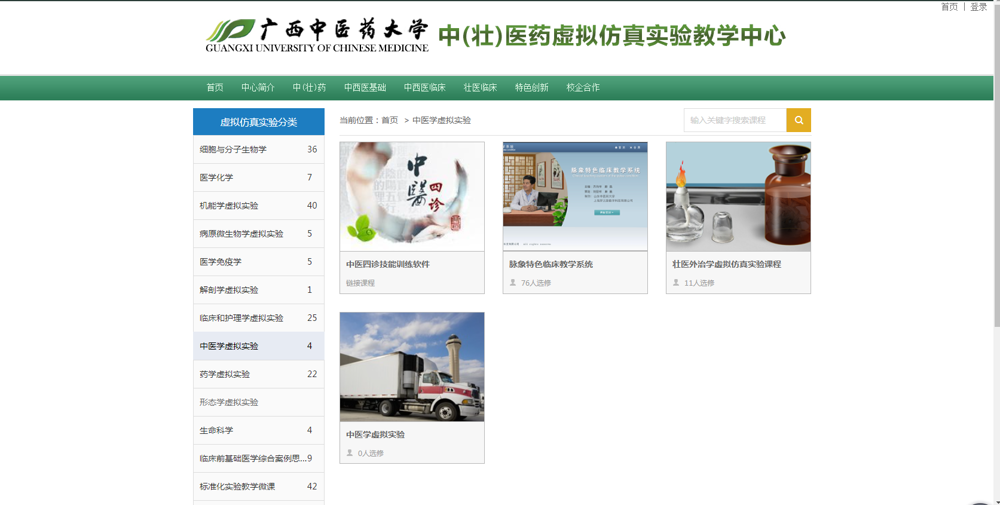Click 登录 link at top right
The height and width of the screenshot is (505, 1000).
(x=978, y=7)
